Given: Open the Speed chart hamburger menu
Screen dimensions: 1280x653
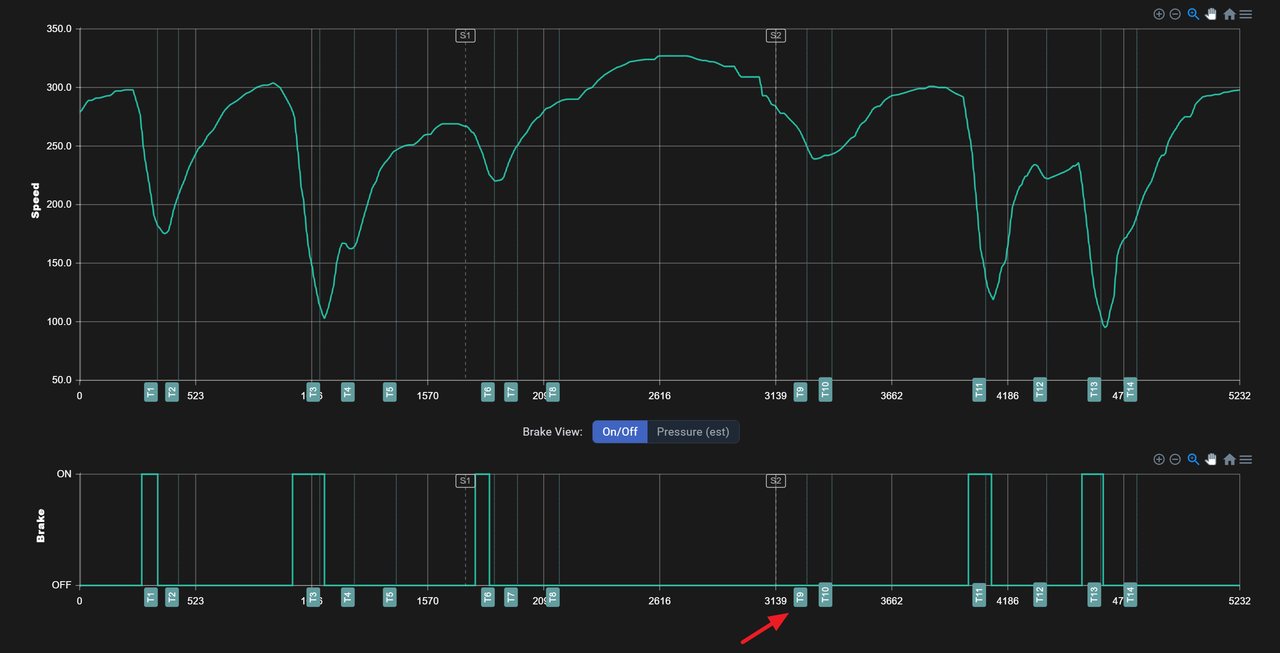Looking at the screenshot, I should (1245, 14).
